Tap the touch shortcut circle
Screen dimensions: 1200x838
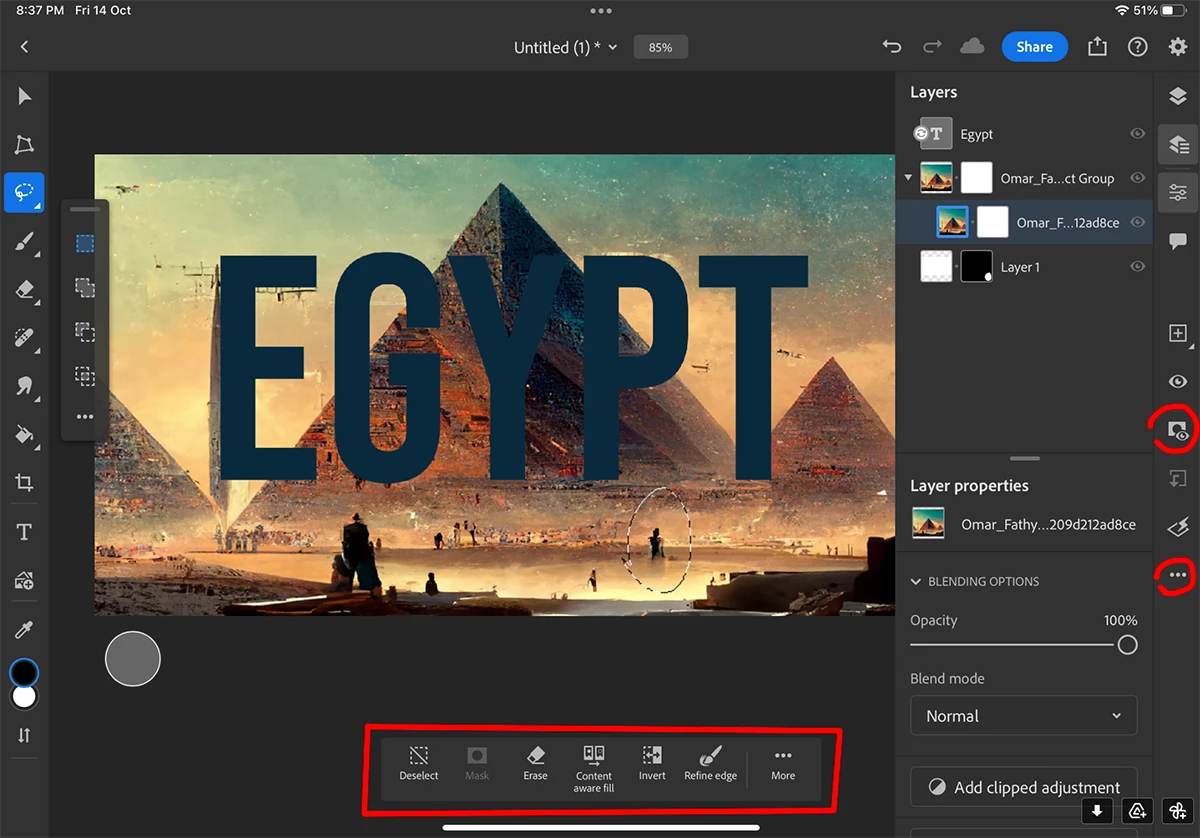click(x=133, y=659)
